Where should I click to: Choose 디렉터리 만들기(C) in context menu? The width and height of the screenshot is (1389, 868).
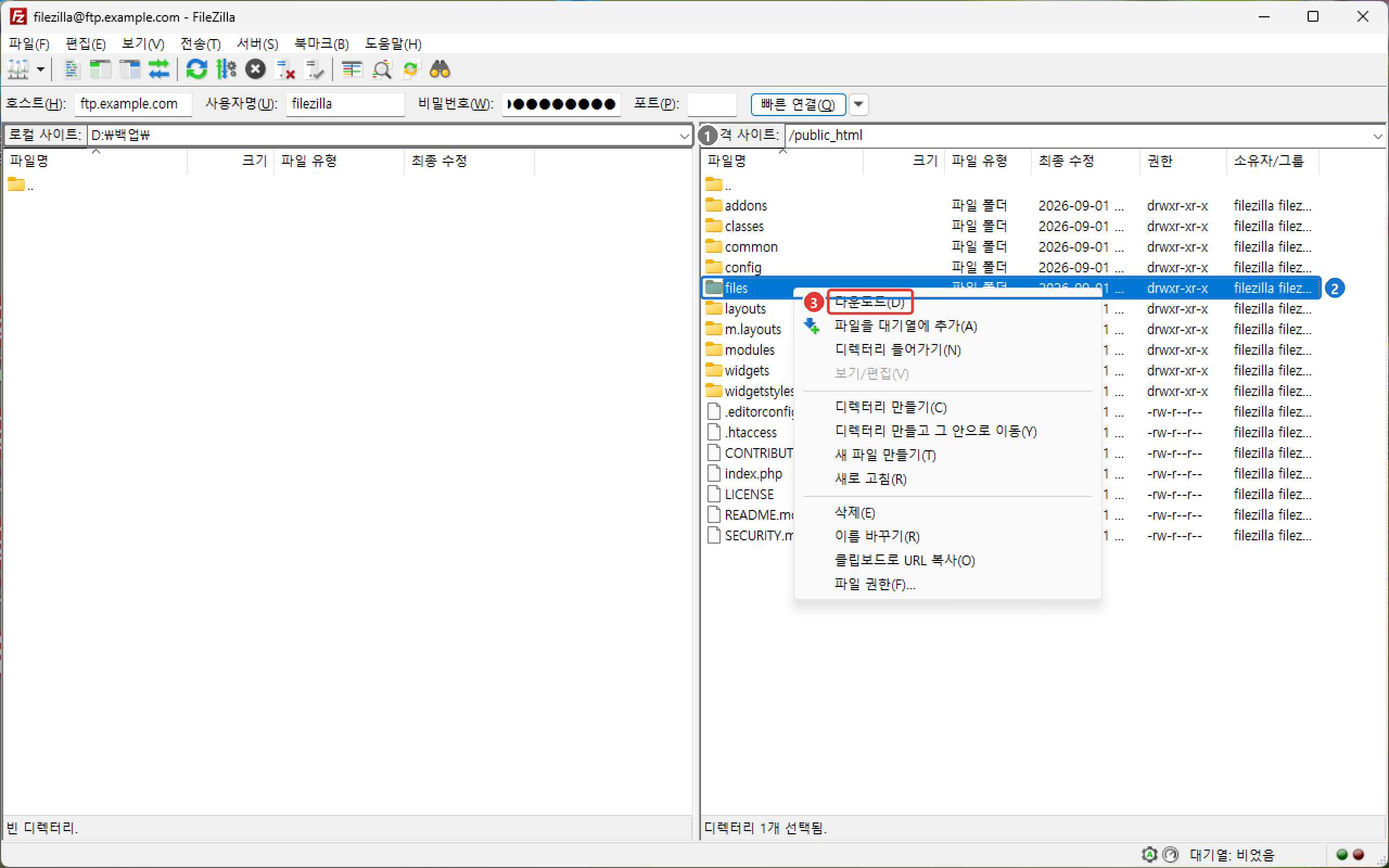point(947,407)
